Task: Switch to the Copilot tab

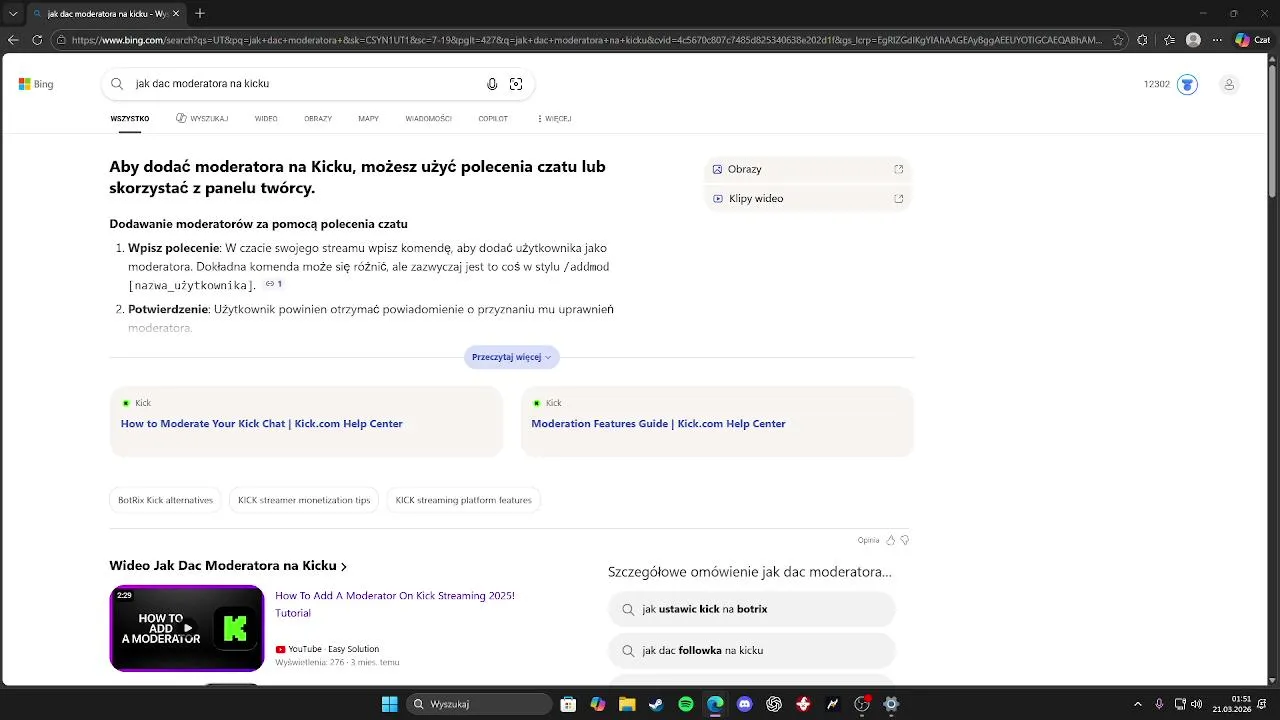Action: (x=493, y=118)
